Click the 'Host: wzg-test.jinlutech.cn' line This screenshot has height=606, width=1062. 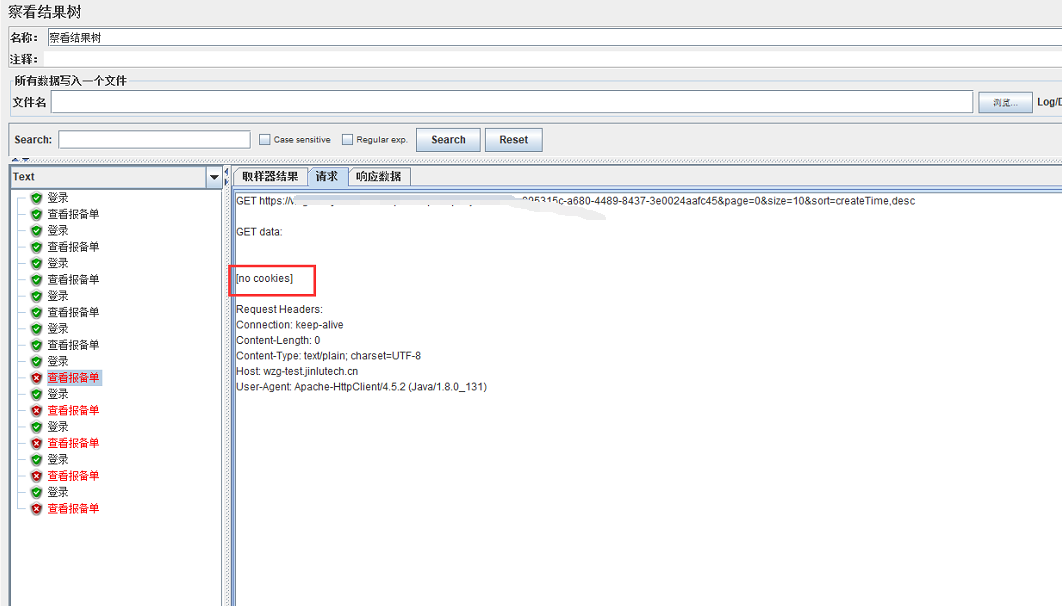(x=297, y=372)
